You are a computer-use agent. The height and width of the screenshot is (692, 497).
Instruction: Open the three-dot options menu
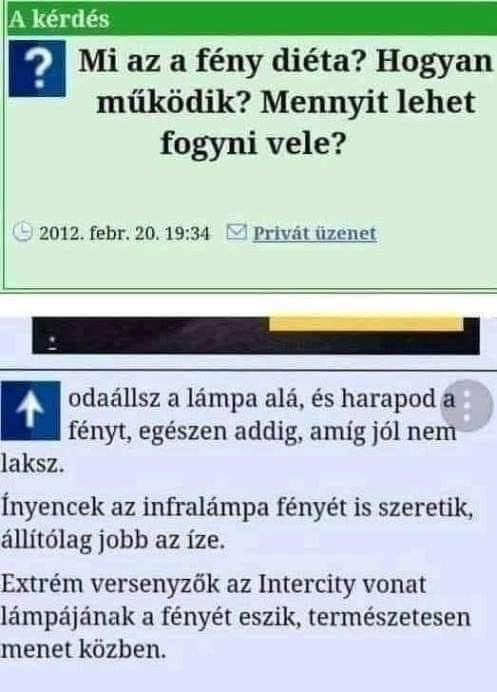467,406
